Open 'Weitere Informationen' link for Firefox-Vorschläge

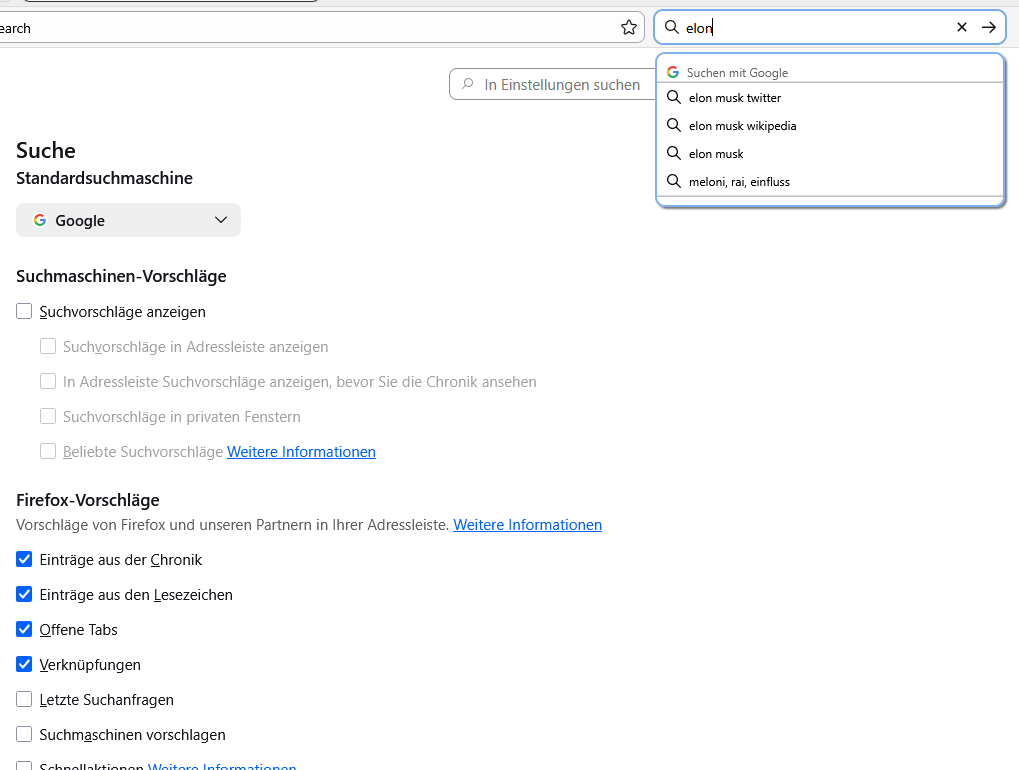click(527, 524)
